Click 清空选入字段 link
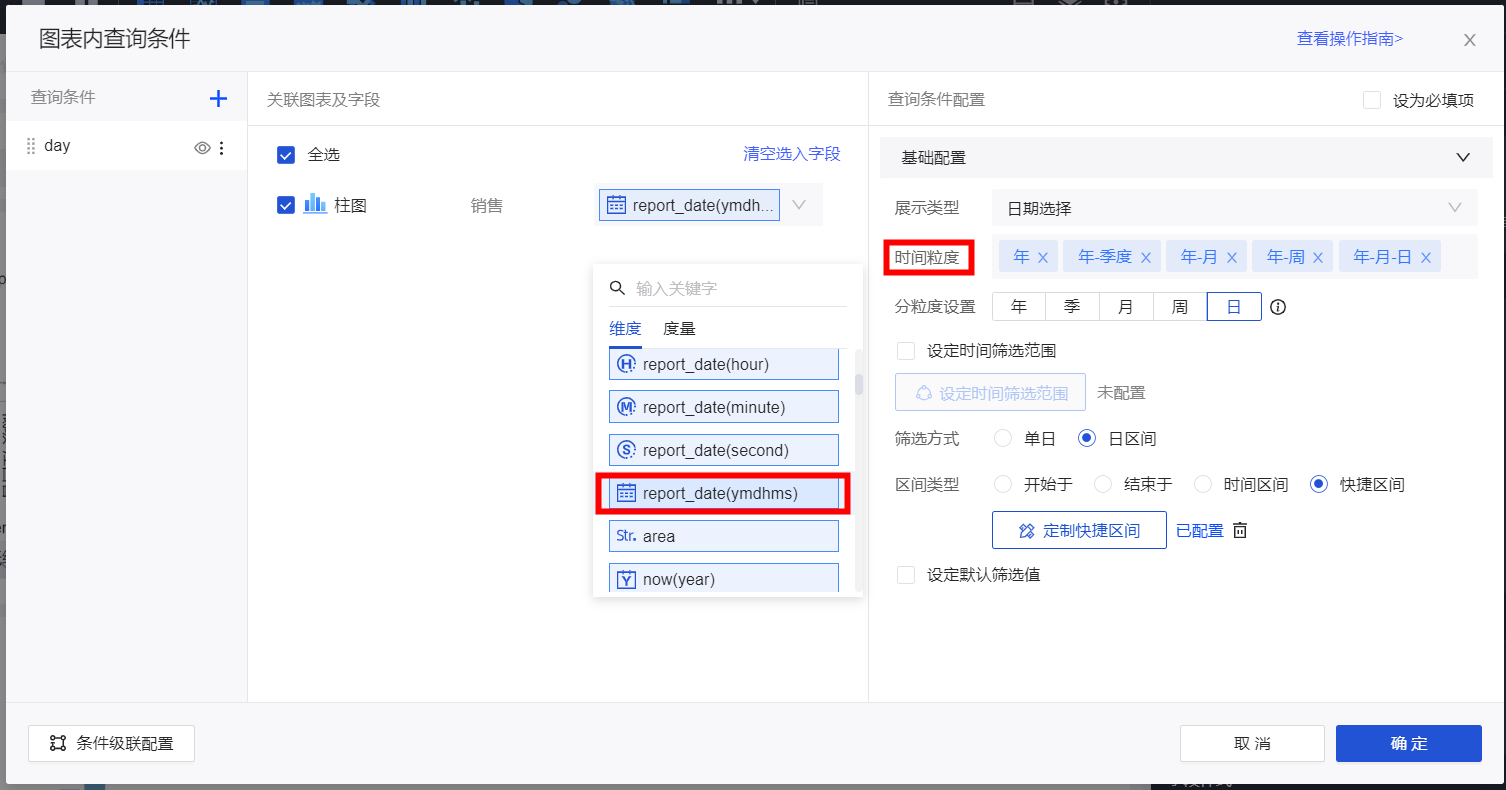 click(792, 154)
